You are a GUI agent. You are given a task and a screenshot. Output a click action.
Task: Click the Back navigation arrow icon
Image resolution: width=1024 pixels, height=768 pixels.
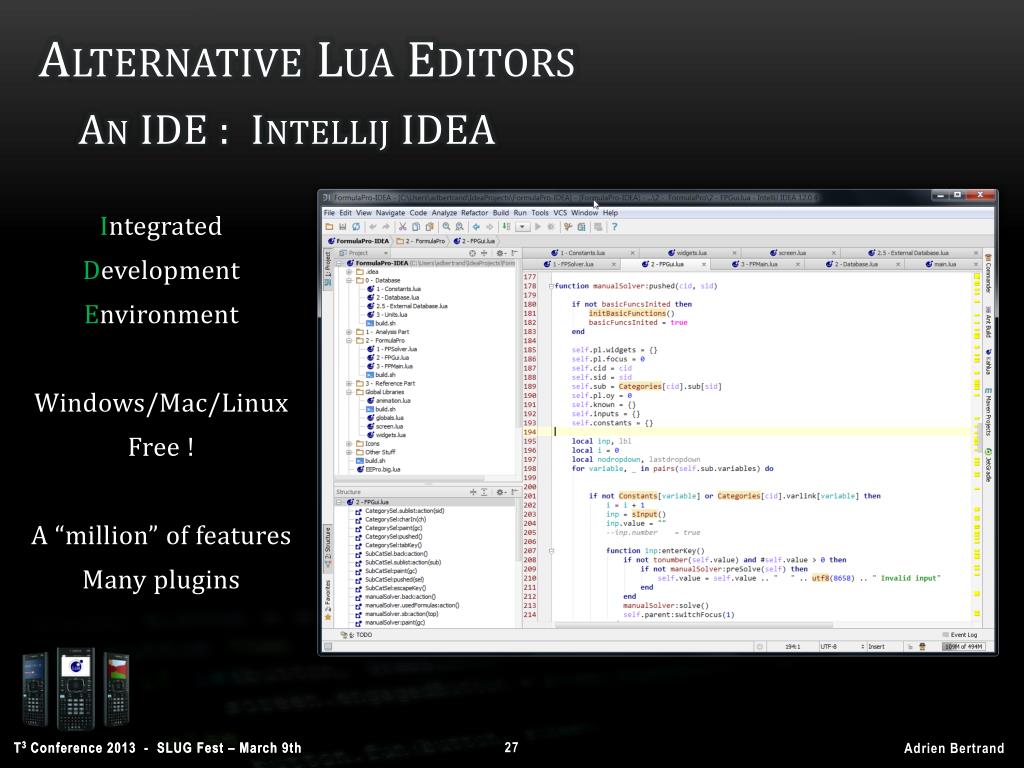(476, 227)
